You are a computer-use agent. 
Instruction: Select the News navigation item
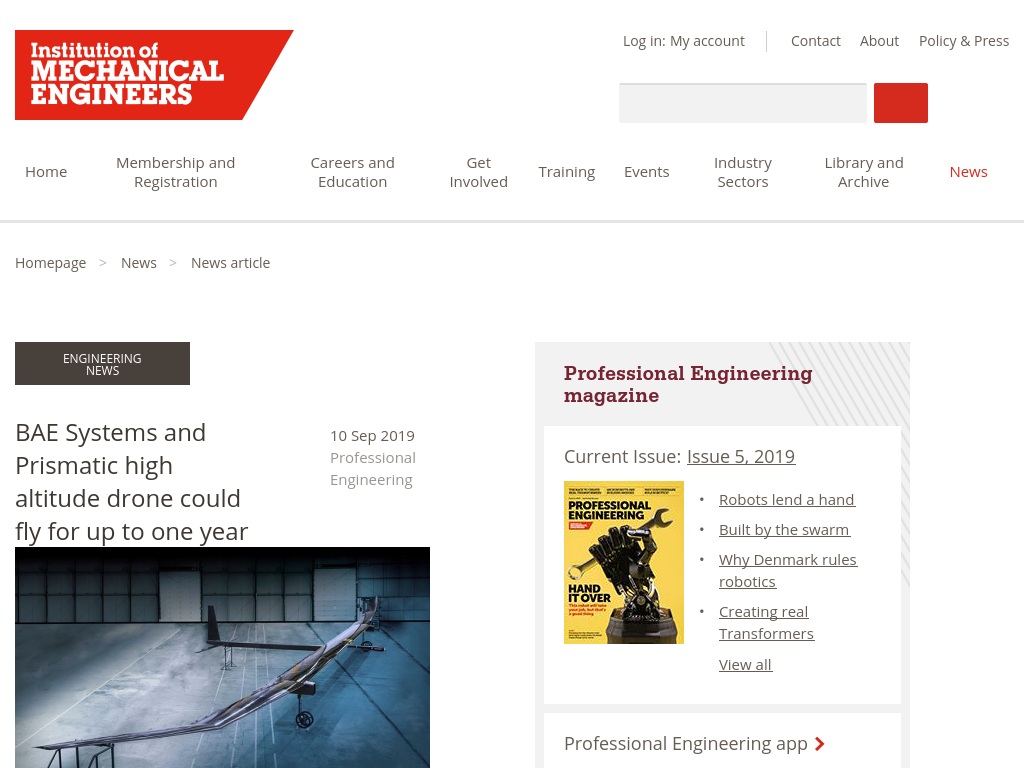968,172
